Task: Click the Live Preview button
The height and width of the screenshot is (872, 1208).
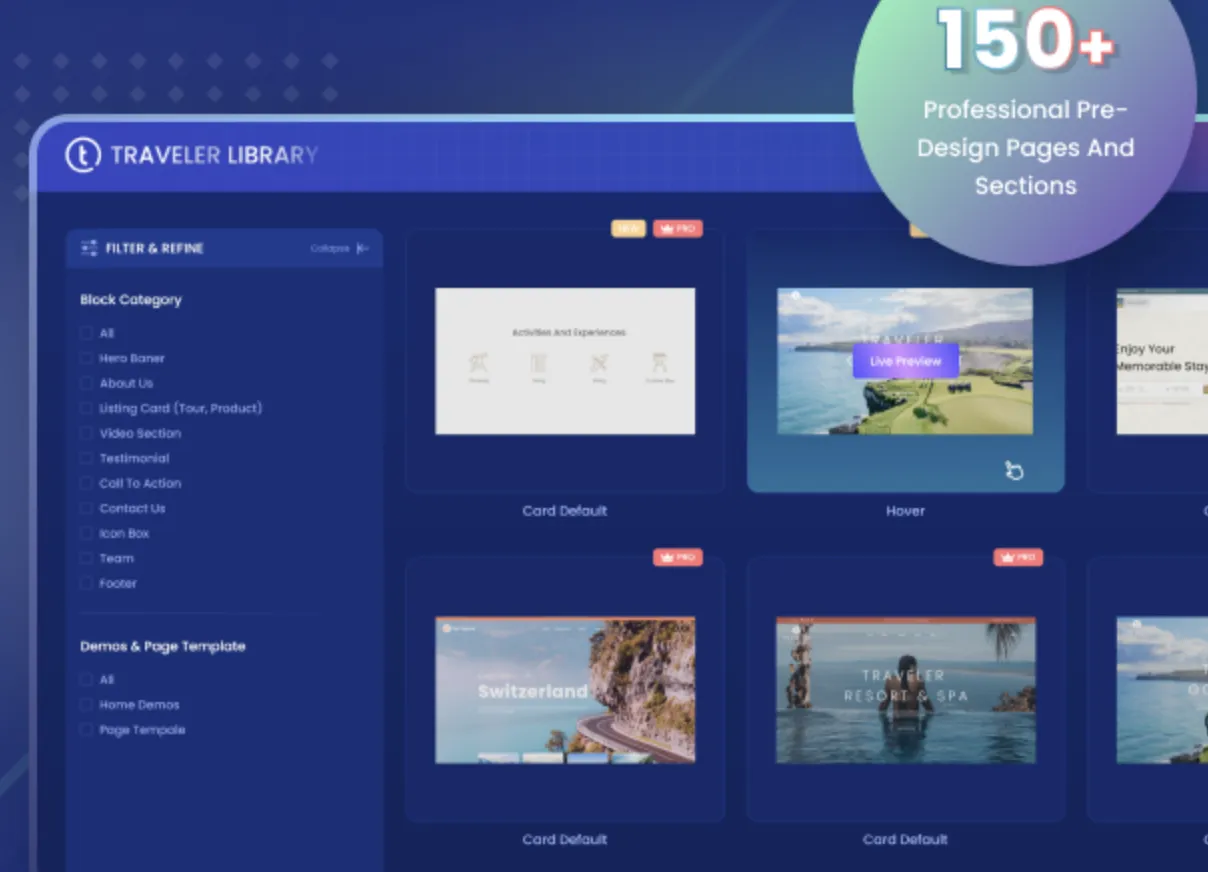Action: (906, 361)
